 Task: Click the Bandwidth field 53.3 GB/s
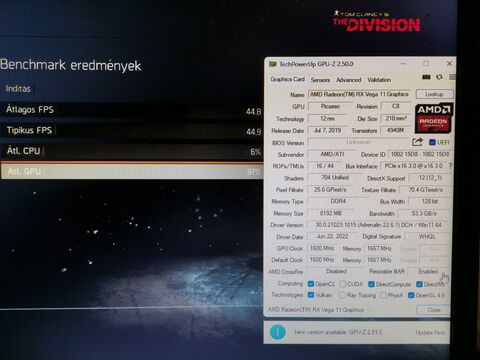click(x=424, y=213)
